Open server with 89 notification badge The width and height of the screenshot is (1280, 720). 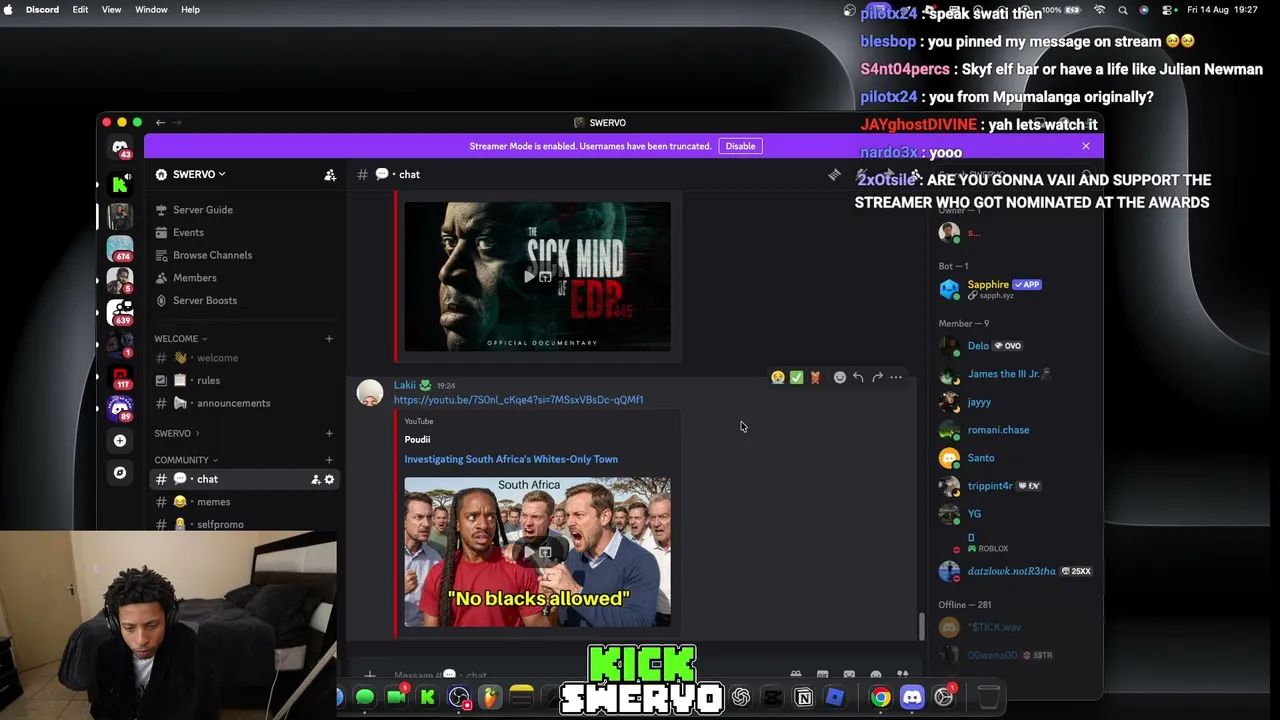(x=120, y=408)
